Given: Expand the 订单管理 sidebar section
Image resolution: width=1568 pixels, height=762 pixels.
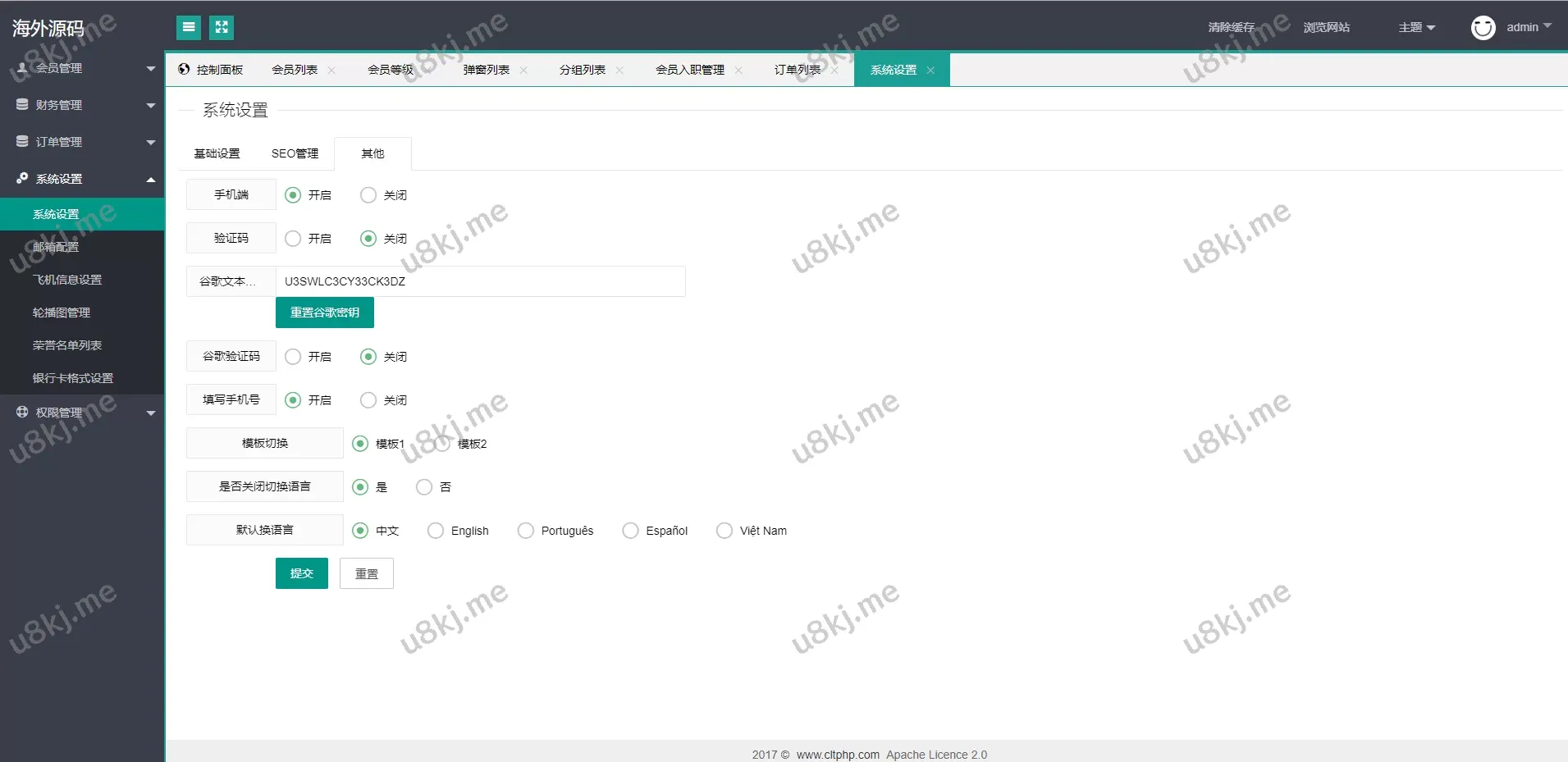Looking at the screenshot, I should (150, 141).
